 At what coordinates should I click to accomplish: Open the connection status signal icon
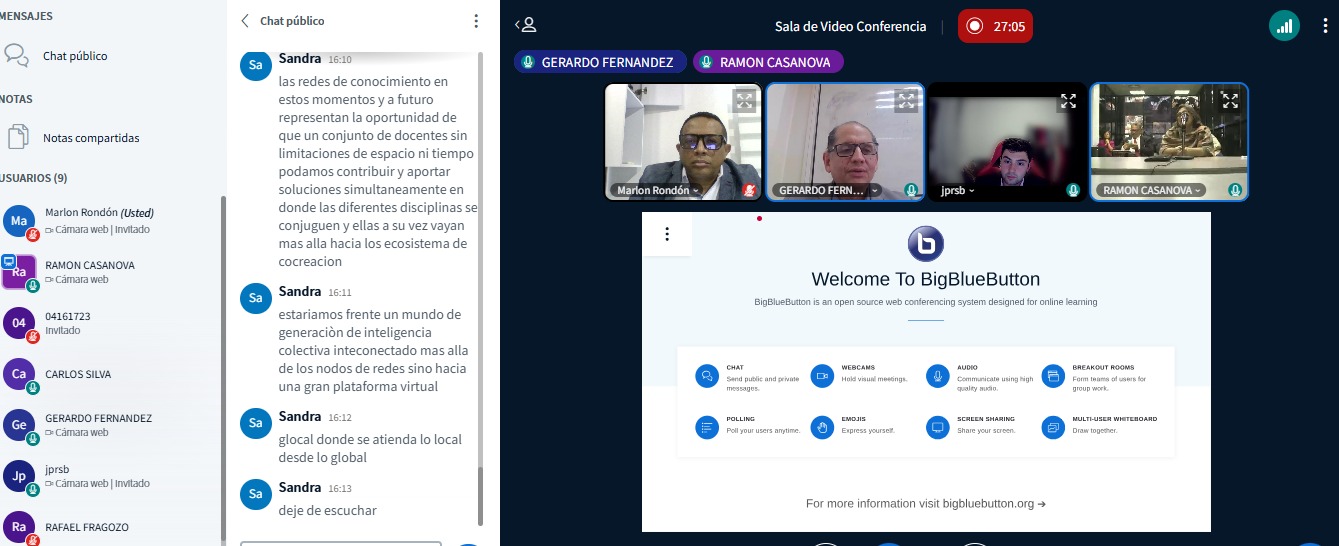pyautogui.click(x=1284, y=26)
